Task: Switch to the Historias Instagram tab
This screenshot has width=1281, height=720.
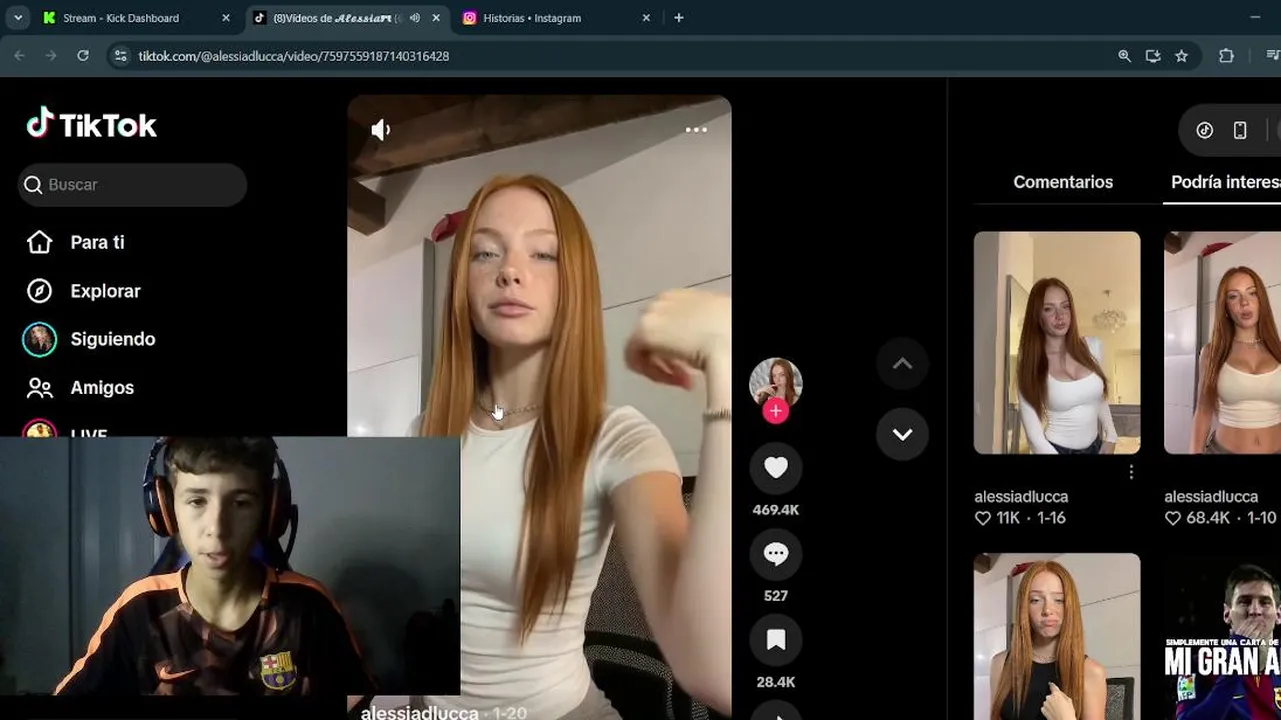Action: (x=531, y=18)
